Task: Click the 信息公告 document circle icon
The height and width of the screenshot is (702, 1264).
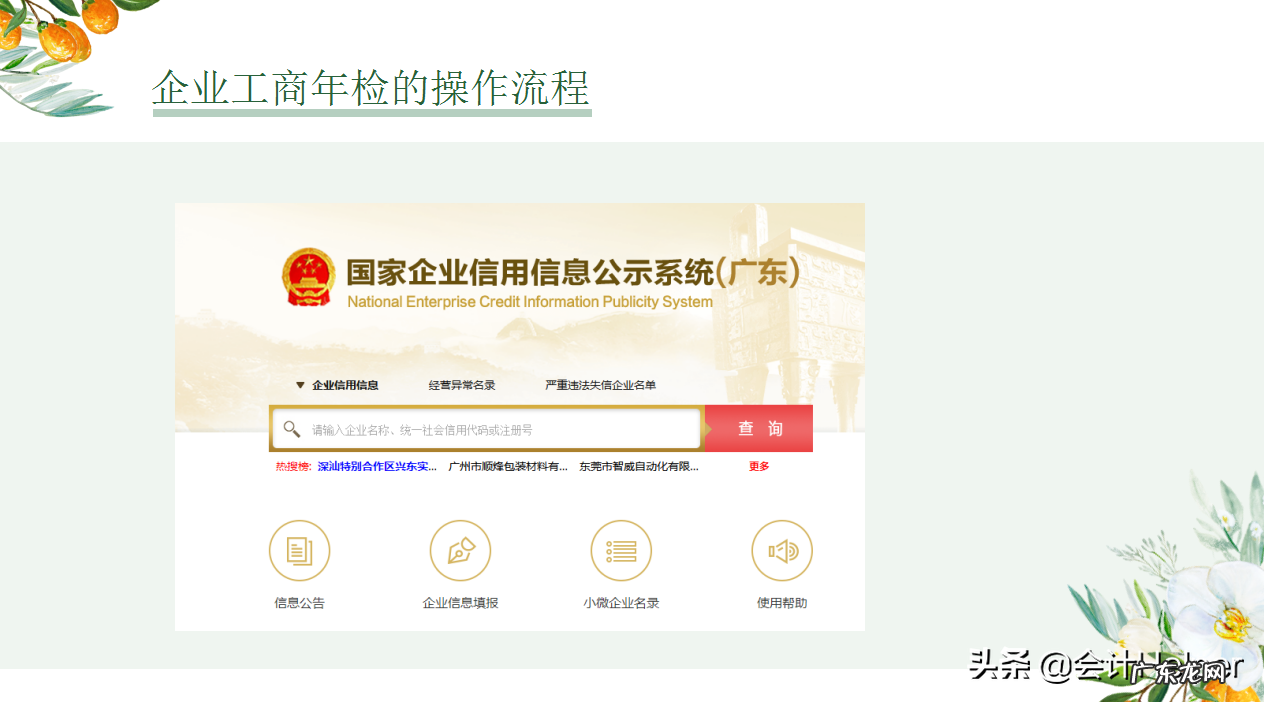Action: pyautogui.click(x=299, y=550)
